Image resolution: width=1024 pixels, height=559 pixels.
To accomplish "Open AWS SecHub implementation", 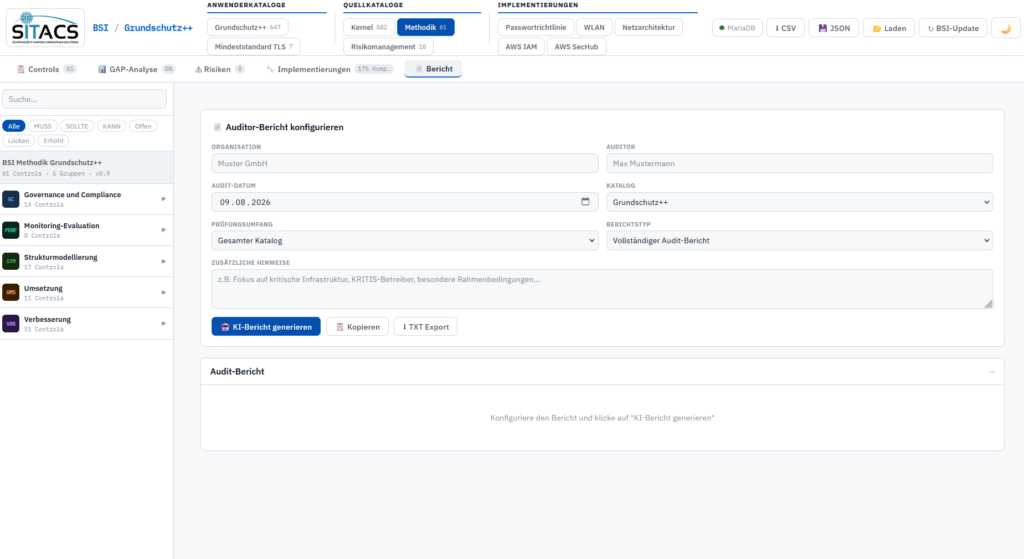I will (576, 46).
